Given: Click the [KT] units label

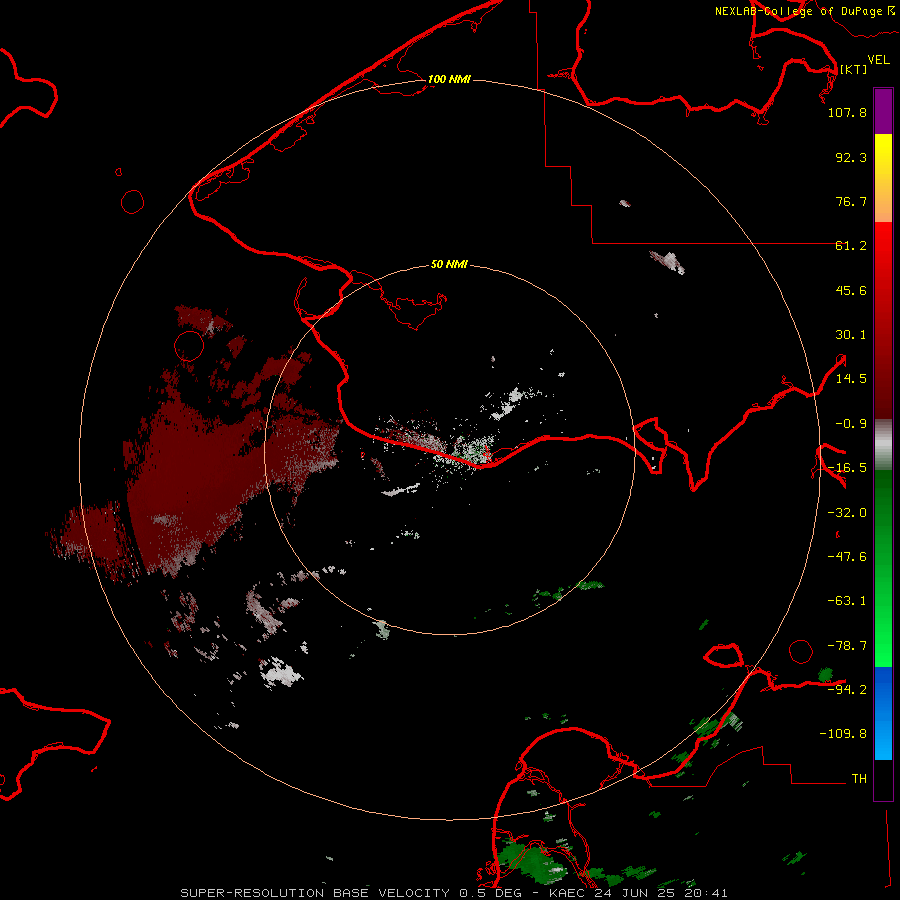Looking at the screenshot, I should (853, 69).
